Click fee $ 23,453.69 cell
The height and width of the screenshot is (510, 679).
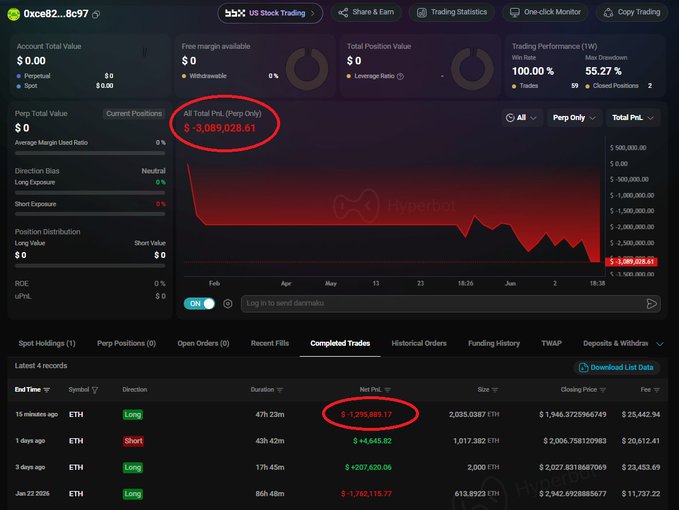tap(641, 467)
